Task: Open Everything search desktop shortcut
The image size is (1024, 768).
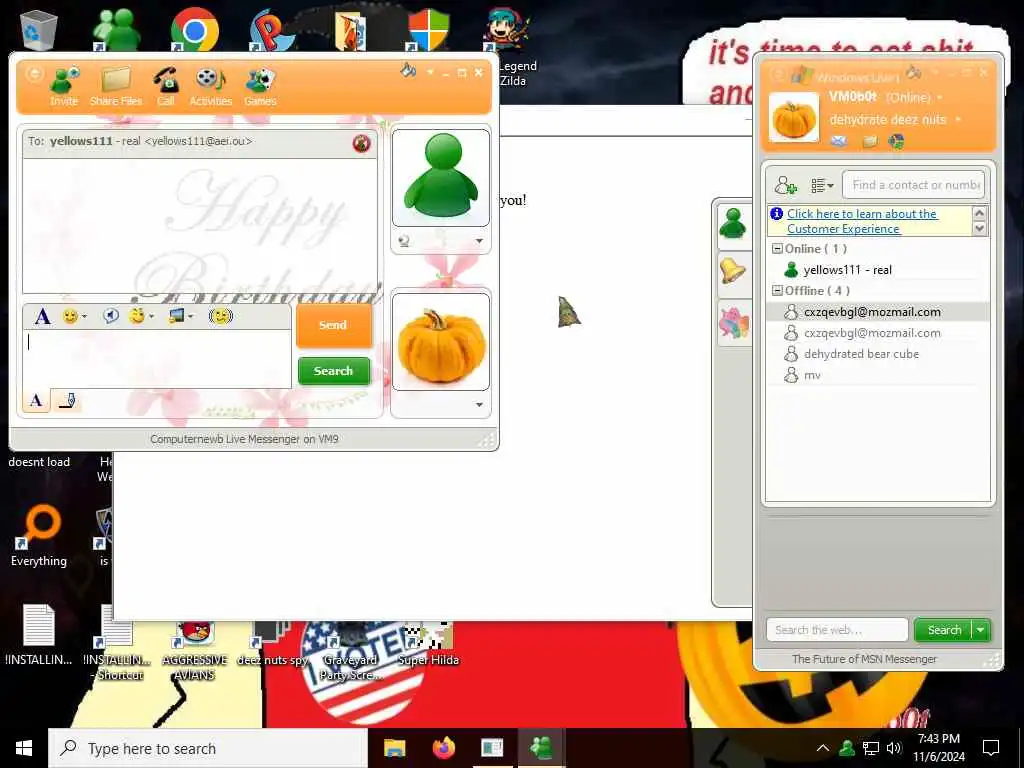Action: click(39, 537)
